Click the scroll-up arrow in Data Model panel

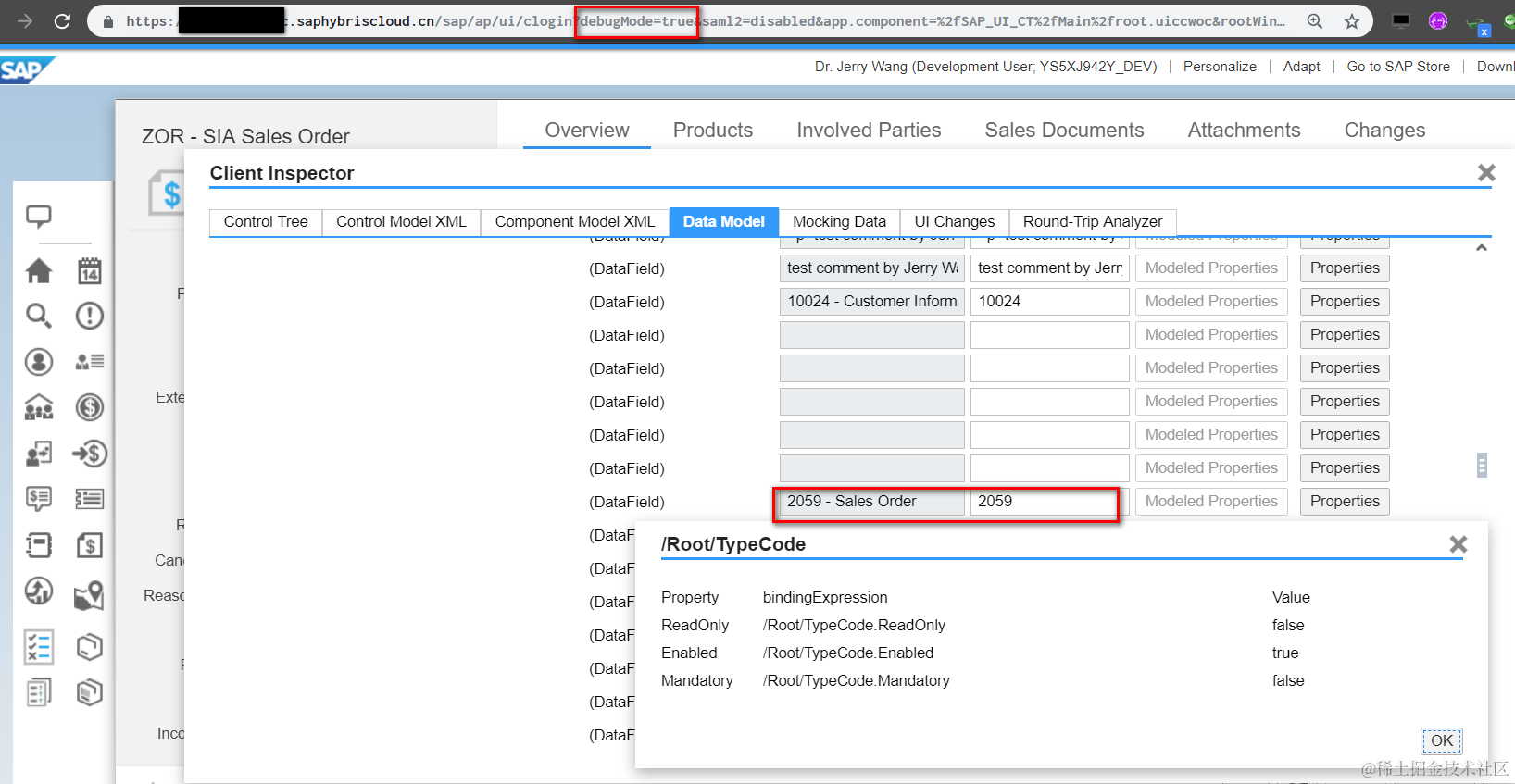pyautogui.click(x=1482, y=248)
